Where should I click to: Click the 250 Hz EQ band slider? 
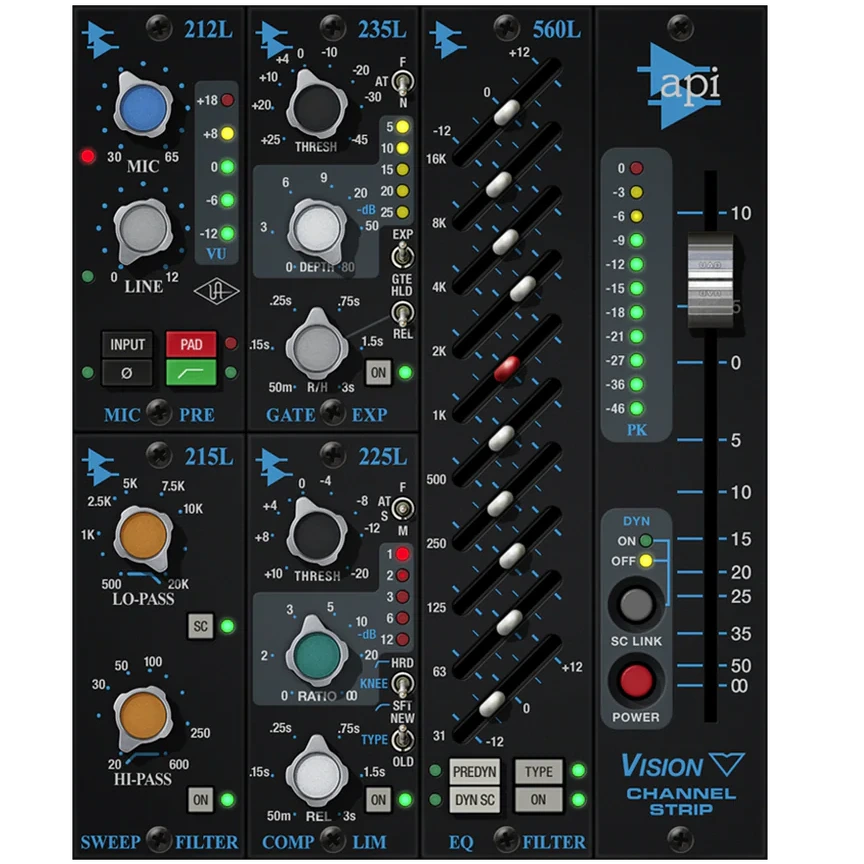coord(500,504)
